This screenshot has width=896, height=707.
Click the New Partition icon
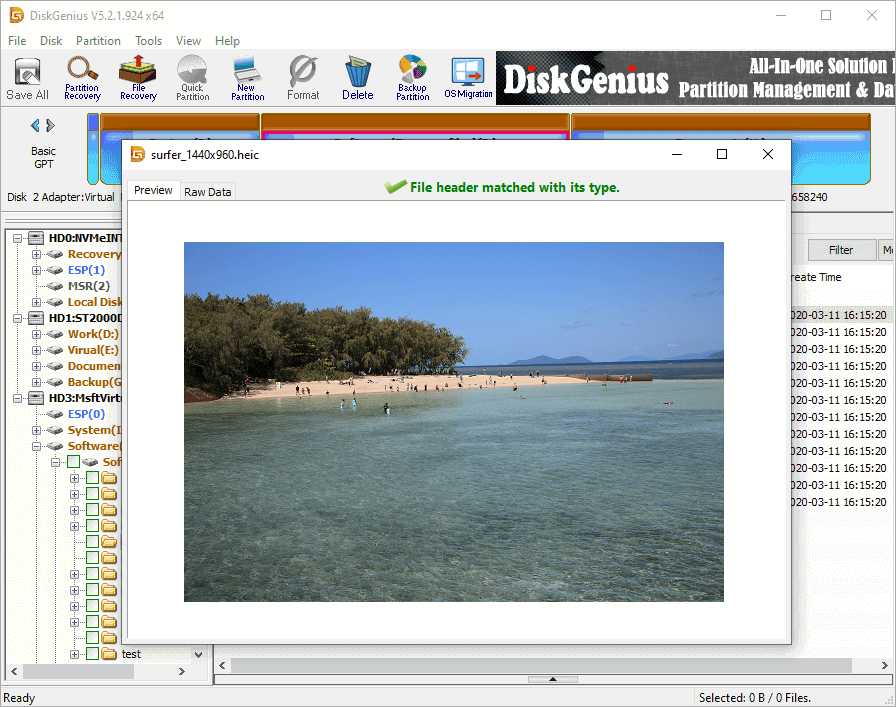coord(247,78)
